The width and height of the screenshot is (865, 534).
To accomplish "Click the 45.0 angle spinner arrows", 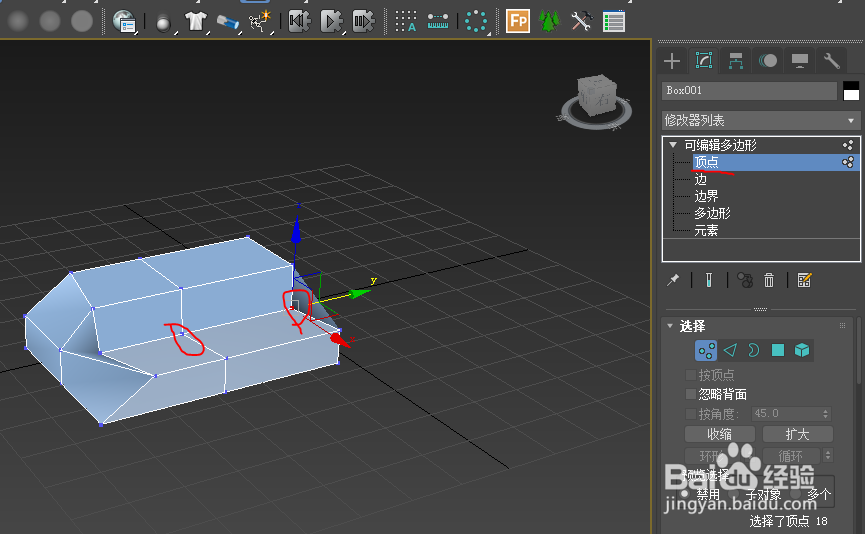I will coord(826,414).
